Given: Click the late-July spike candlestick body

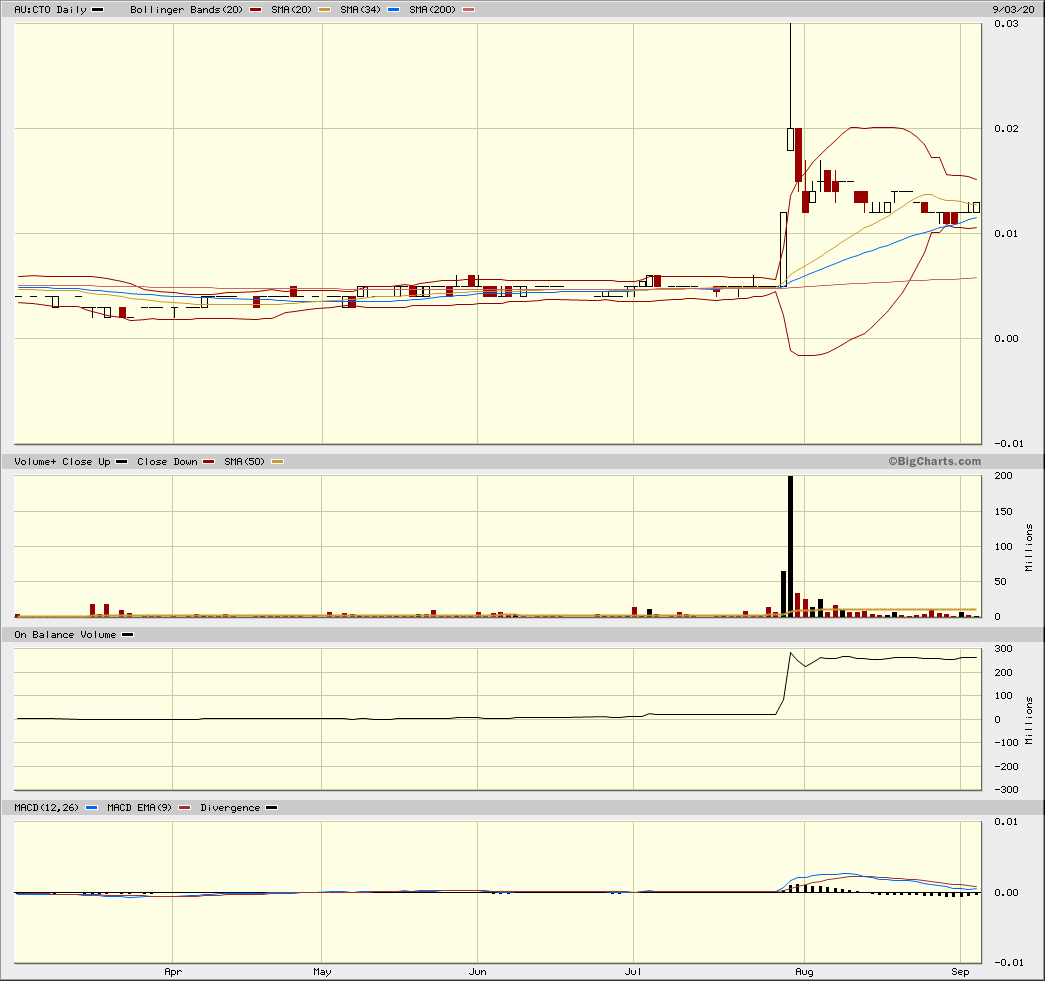Looking at the screenshot, I should tap(790, 139).
